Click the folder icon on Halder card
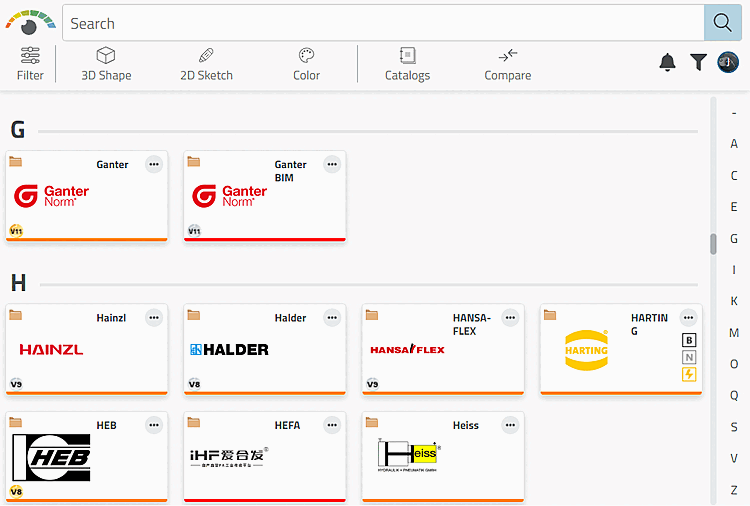 [x=194, y=315]
